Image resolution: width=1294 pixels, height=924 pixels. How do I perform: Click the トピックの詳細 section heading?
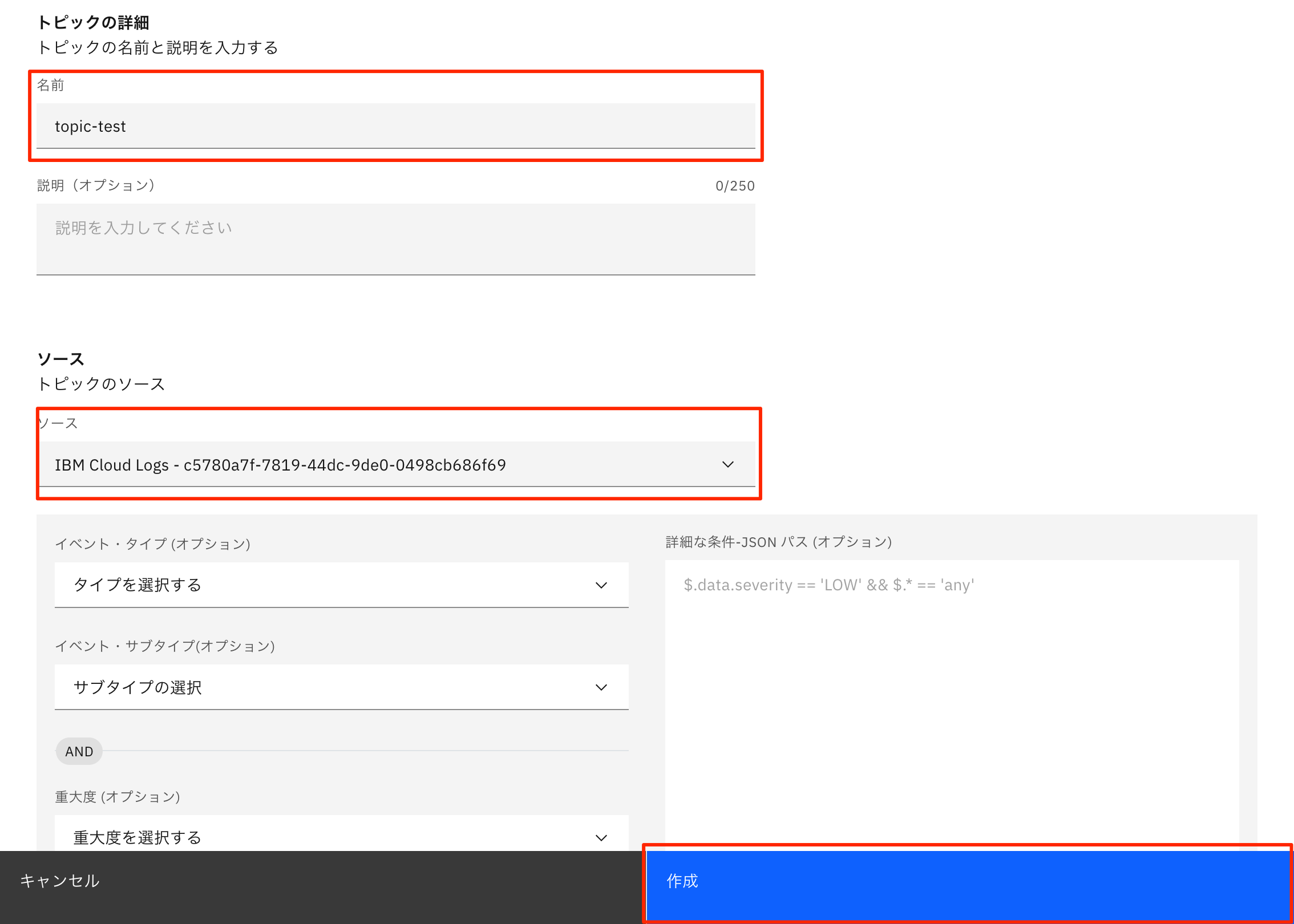pos(93,23)
